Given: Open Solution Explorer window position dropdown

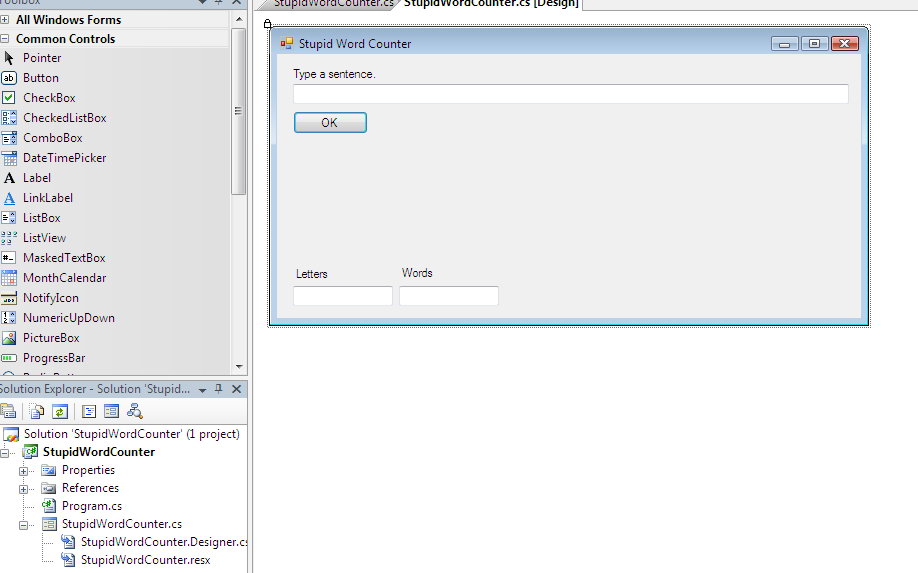Looking at the screenshot, I should (x=202, y=390).
